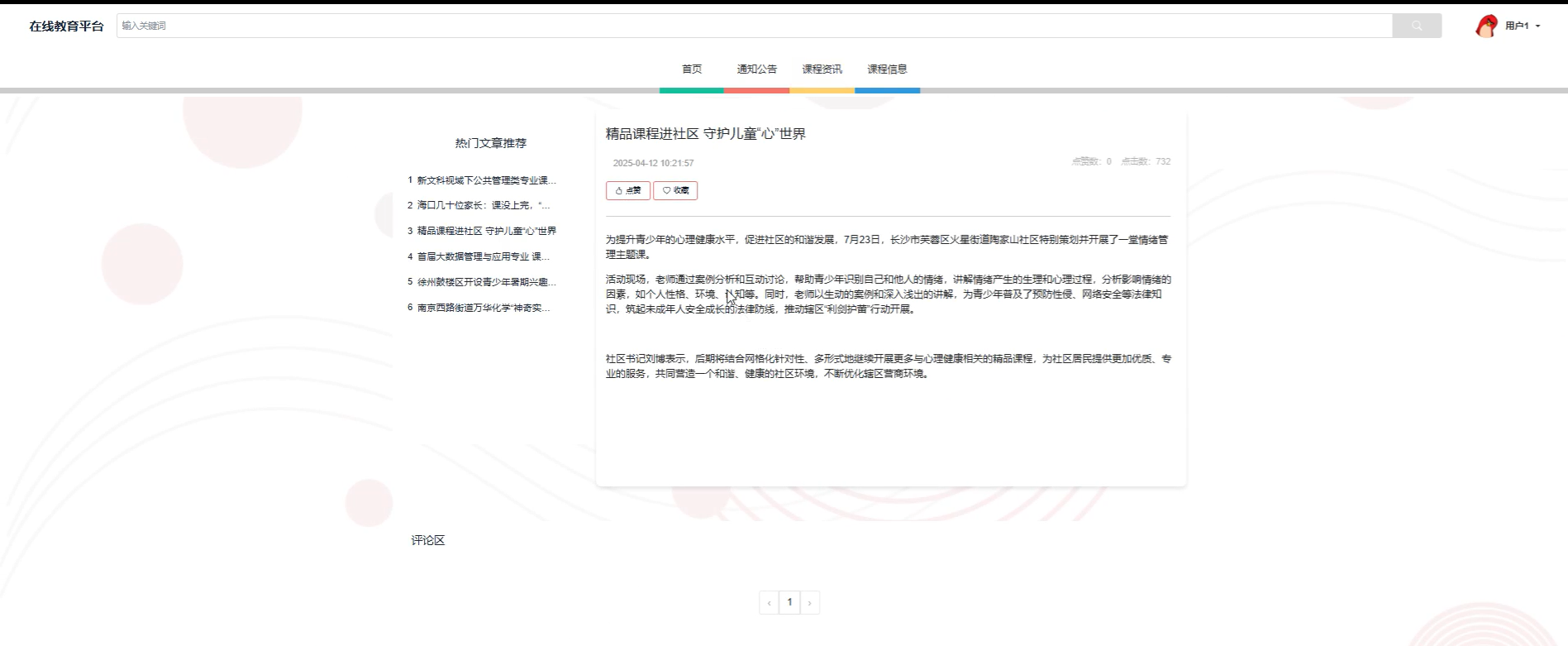1568x646 pixels.
Task: Open hot article 徐州鼓楼区开设青少年暑期兴趣
Action: (x=482, y=282)
